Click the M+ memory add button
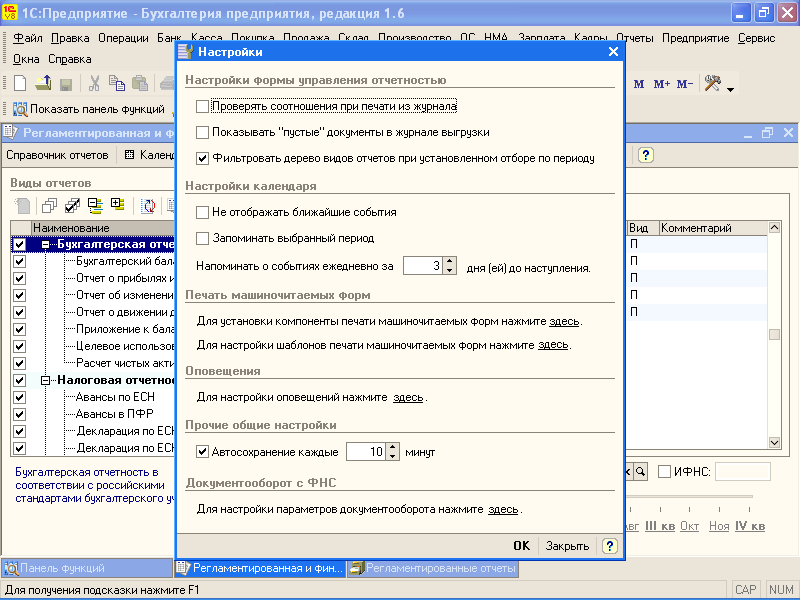800x600 pixels. 662,84
